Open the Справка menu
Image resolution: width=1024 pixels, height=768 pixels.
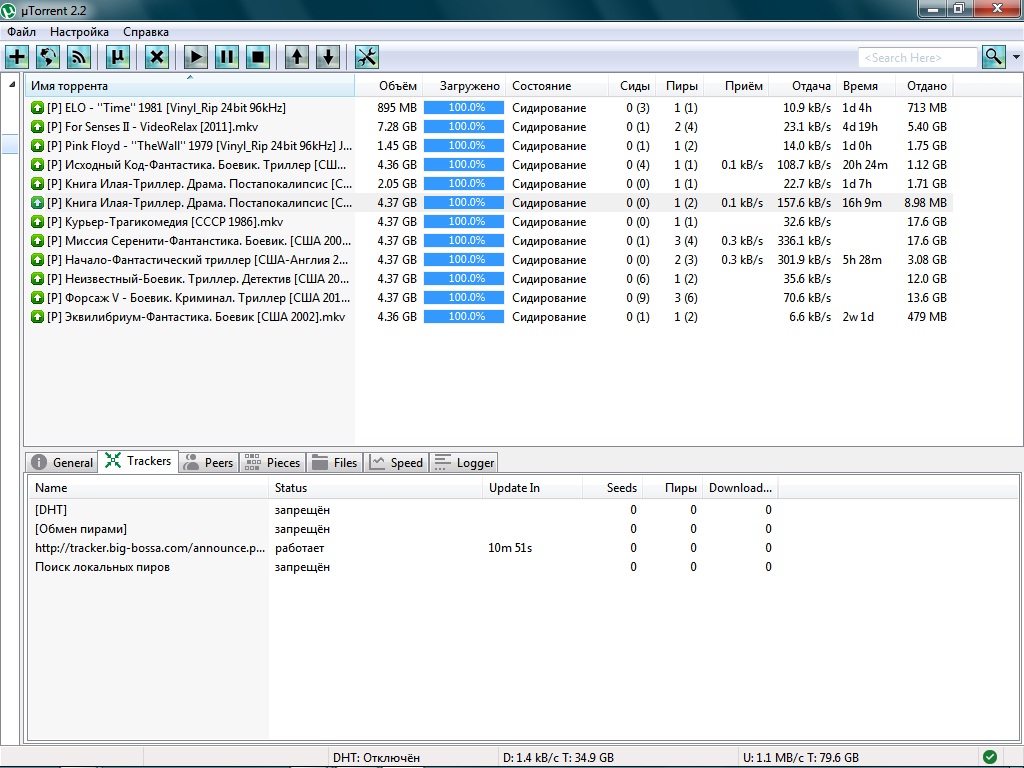(146, 31)
